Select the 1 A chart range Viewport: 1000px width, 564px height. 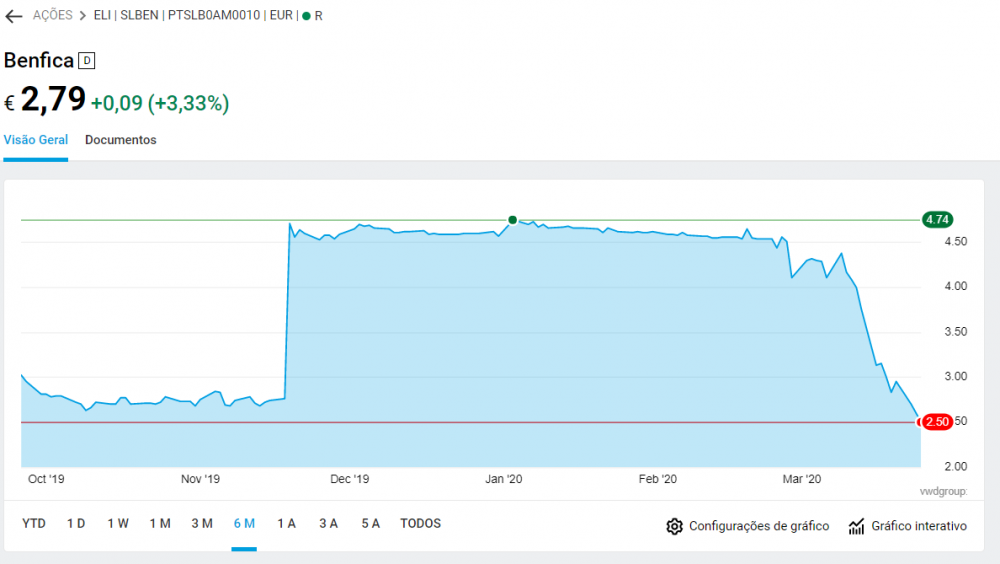[x=286, y=523]
